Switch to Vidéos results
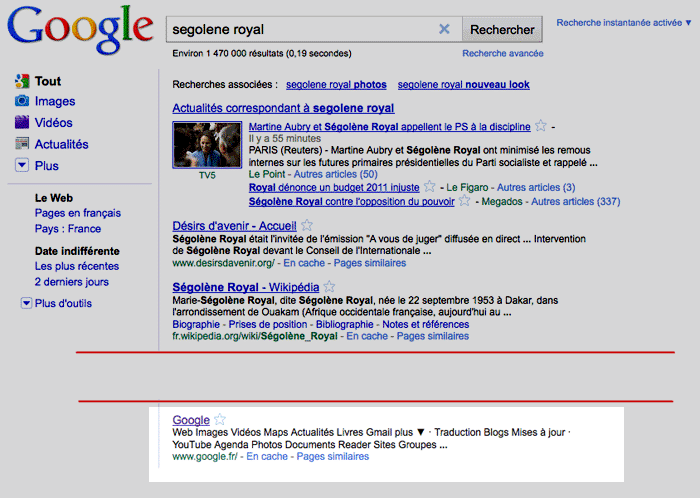Viewport: 700px width, 498px height. [x=54, y=123]
